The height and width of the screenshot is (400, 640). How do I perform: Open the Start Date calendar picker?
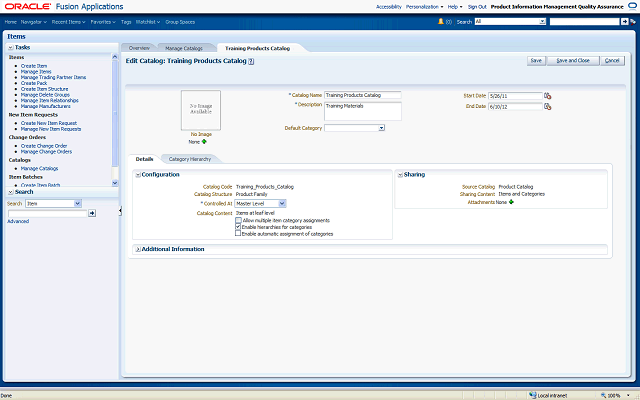(547, 96)
